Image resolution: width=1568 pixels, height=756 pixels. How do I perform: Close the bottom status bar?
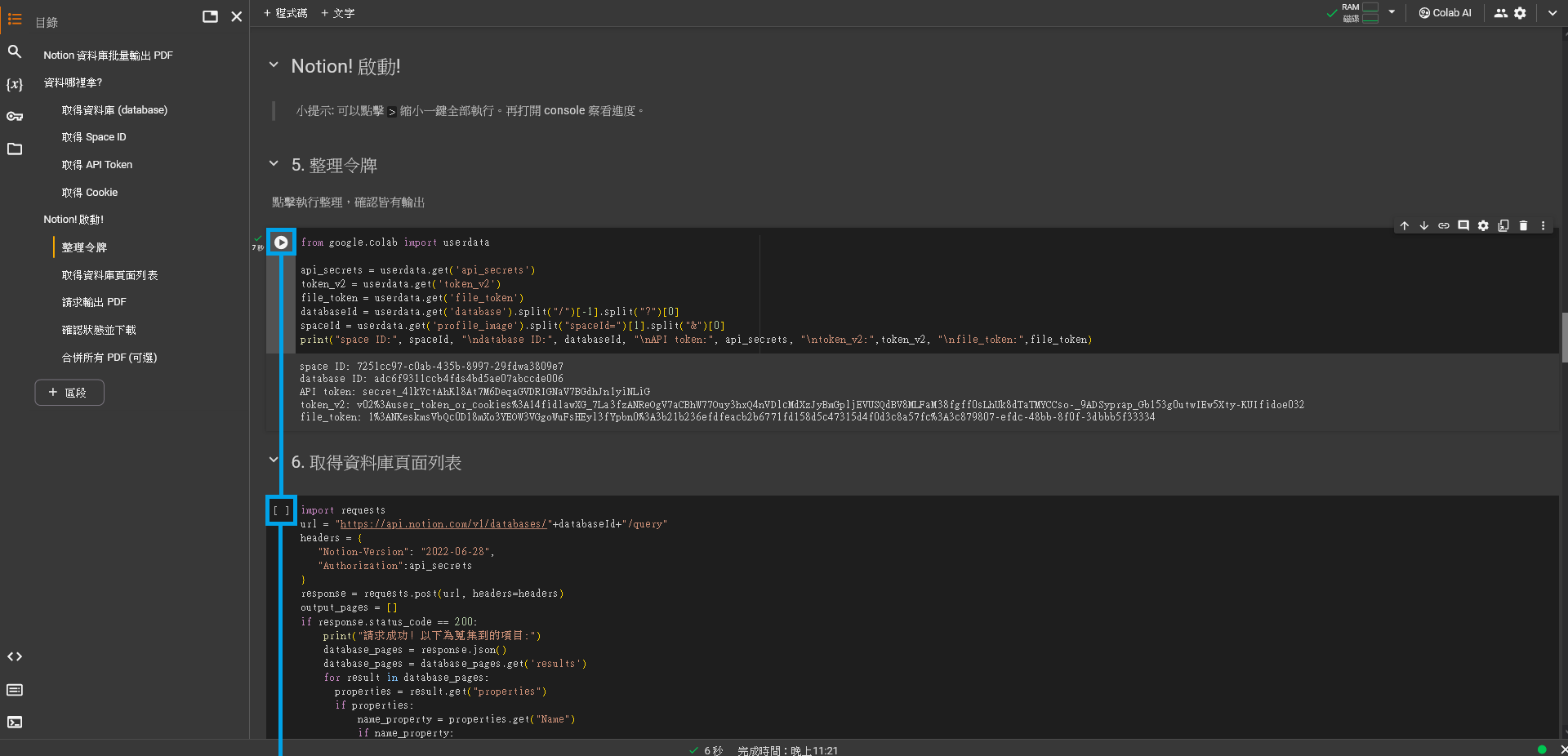(x=1563, y=749)
